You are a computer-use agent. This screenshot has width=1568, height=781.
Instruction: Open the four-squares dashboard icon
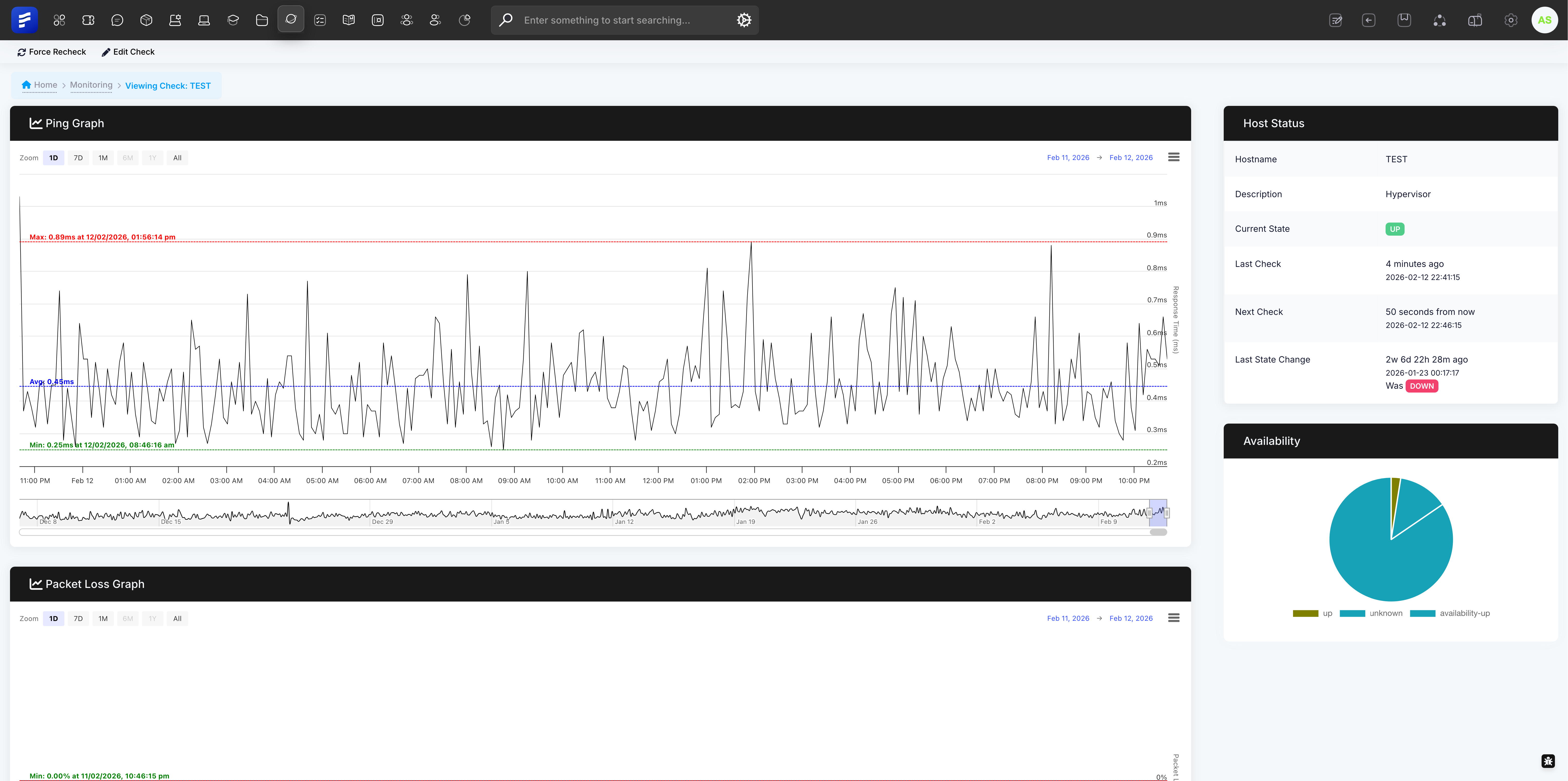[x=59, y=20]
